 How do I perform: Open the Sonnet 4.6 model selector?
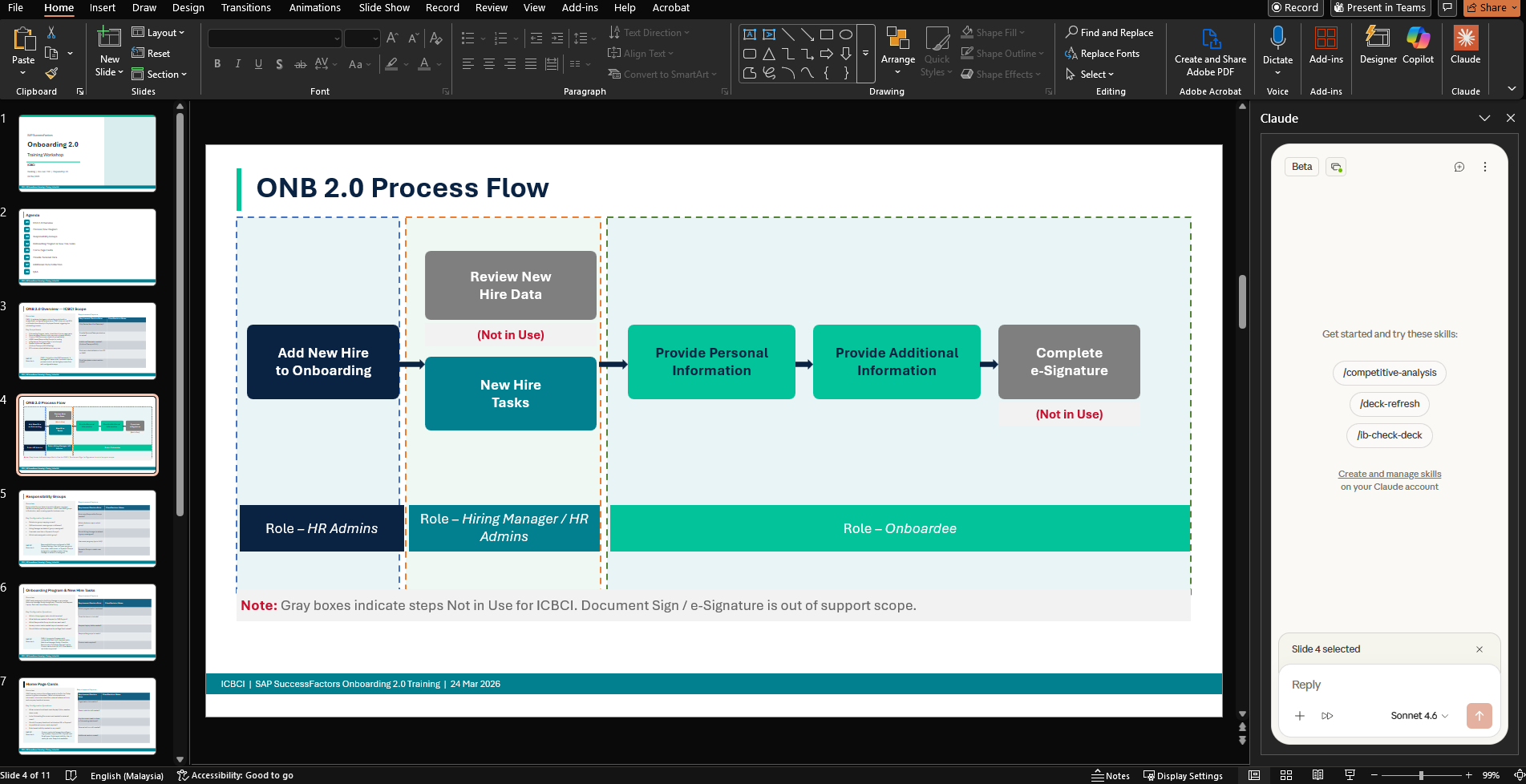point(1419,716)
